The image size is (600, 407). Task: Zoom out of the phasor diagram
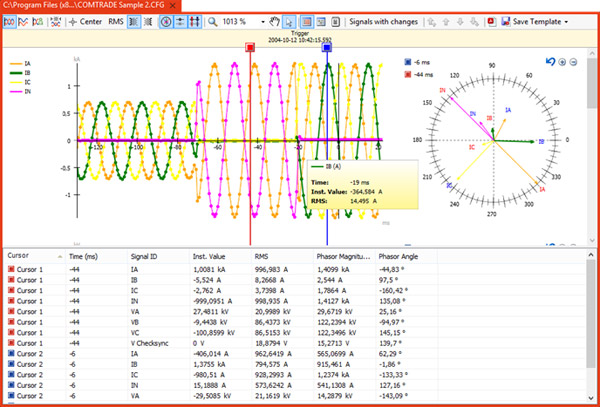[x=575, y=62]
